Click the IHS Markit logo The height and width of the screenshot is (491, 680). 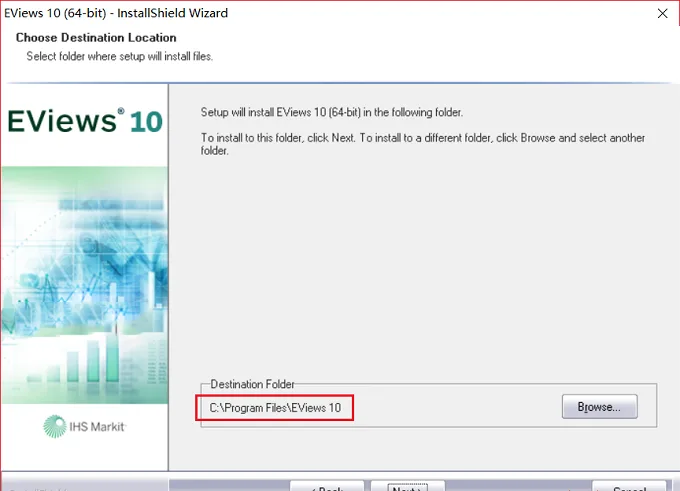pos(84,426)
